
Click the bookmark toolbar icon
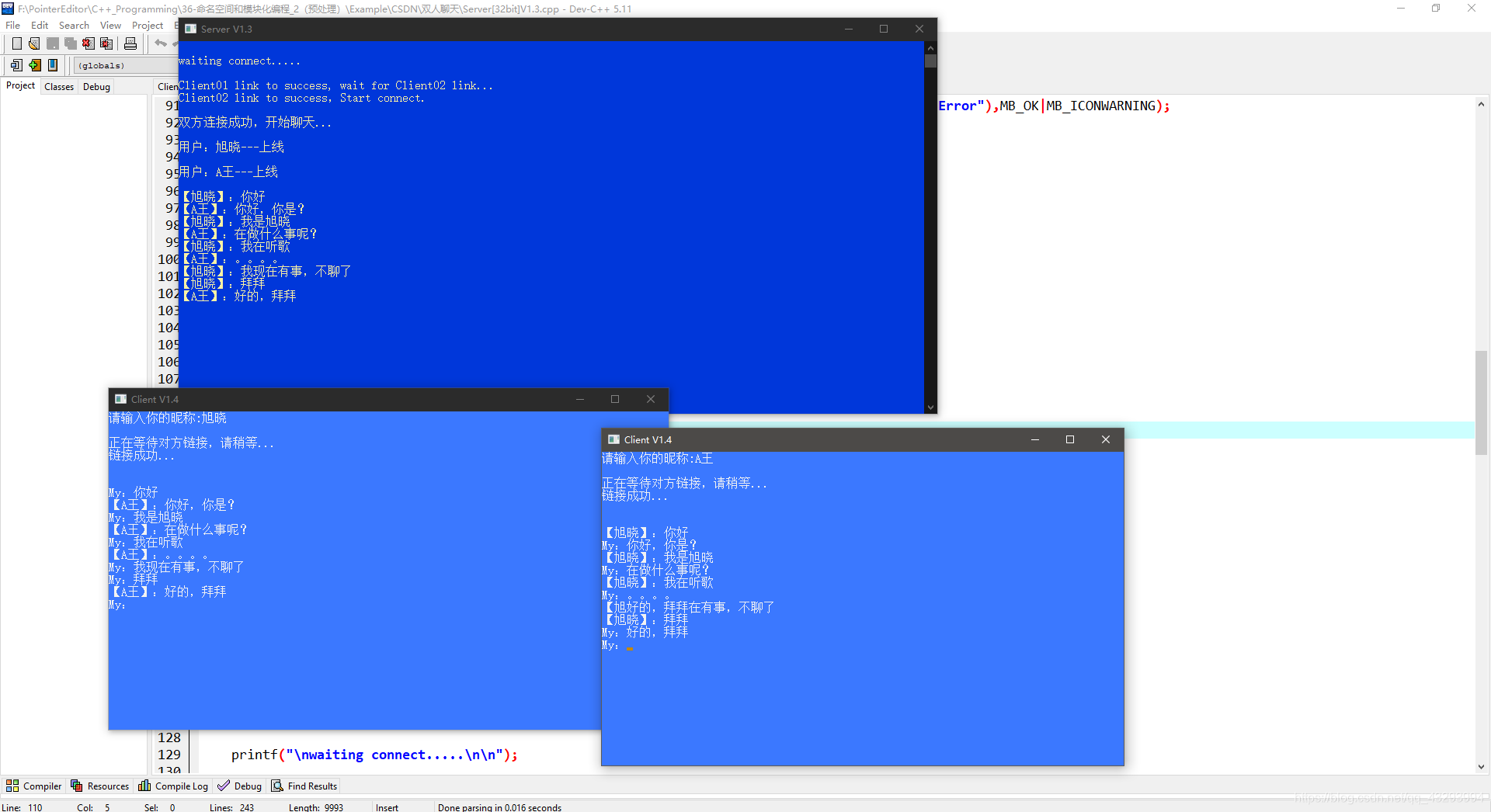click(52, 65)
